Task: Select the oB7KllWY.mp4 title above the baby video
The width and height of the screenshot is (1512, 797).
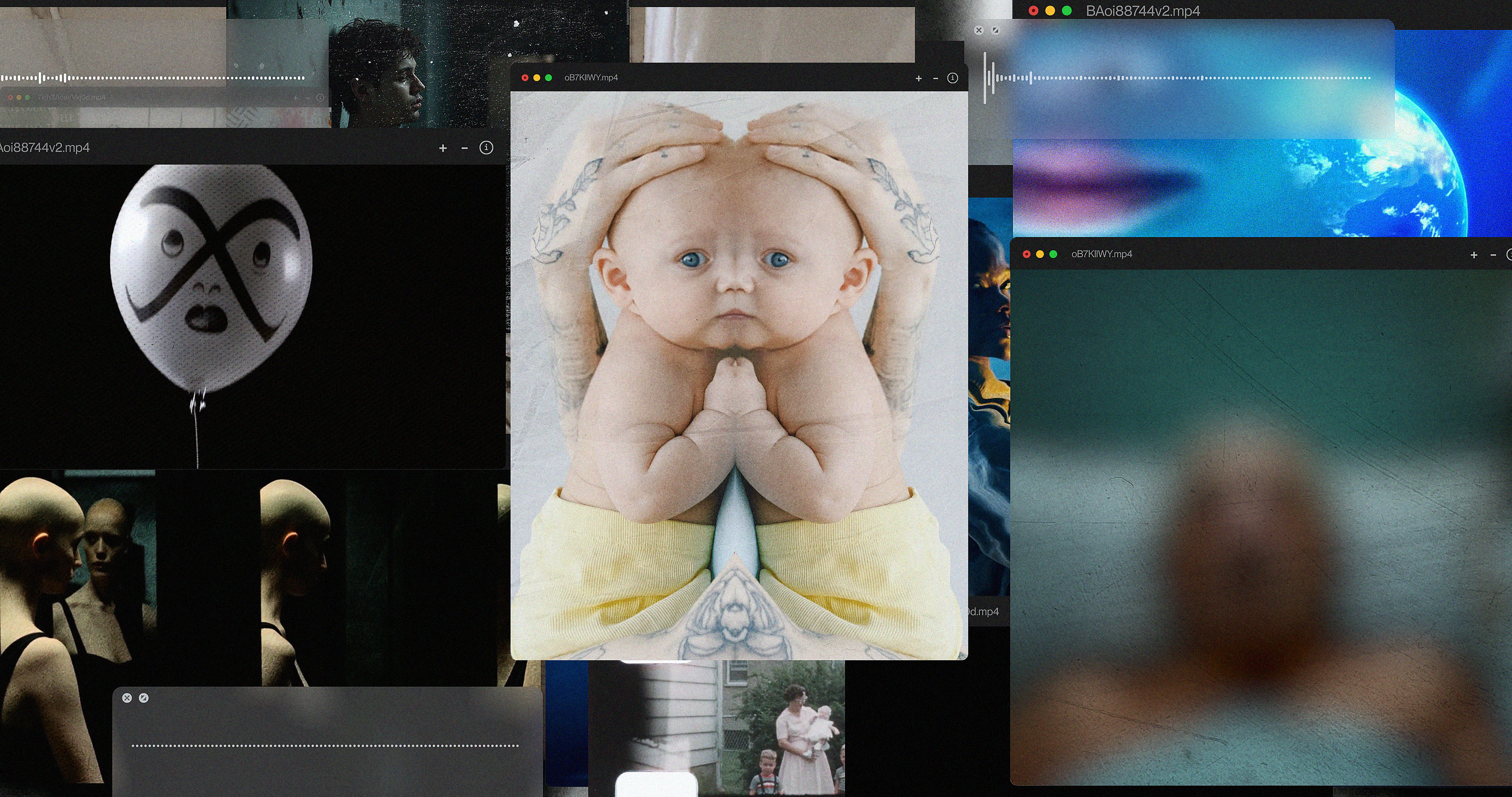Action: [591, 77]
